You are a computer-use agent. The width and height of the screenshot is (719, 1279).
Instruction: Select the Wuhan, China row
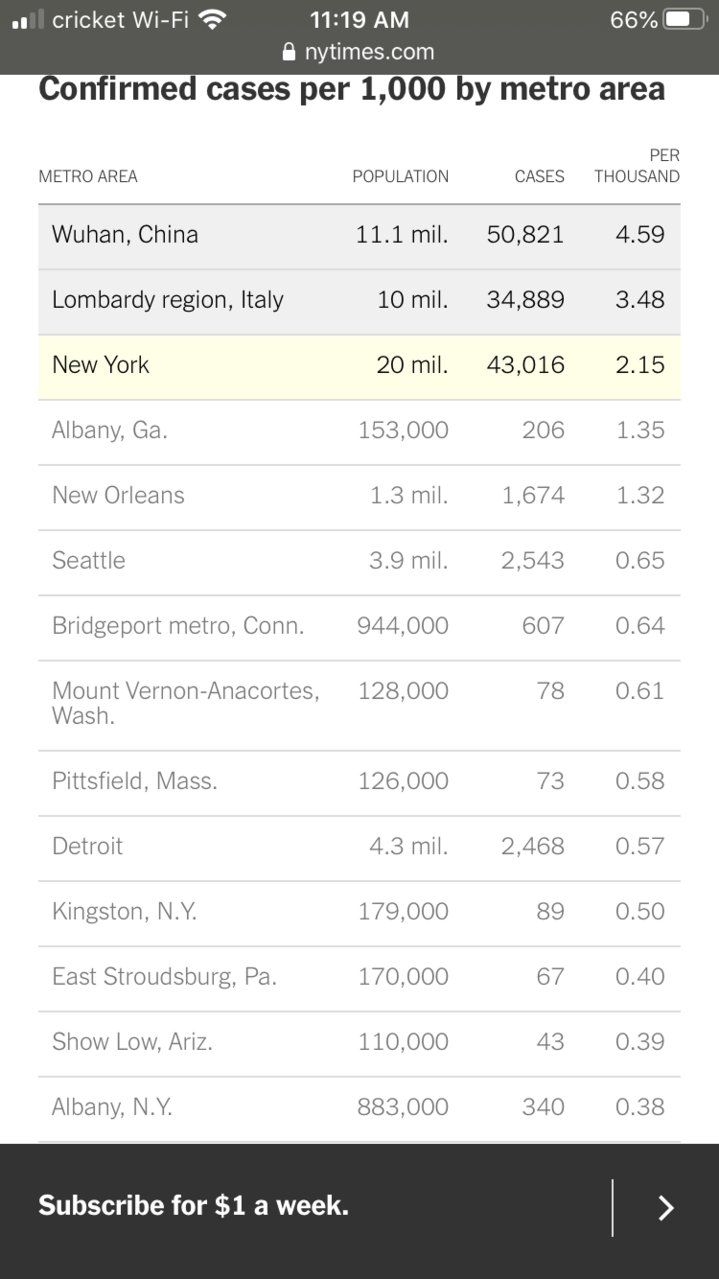coord(359,236)
